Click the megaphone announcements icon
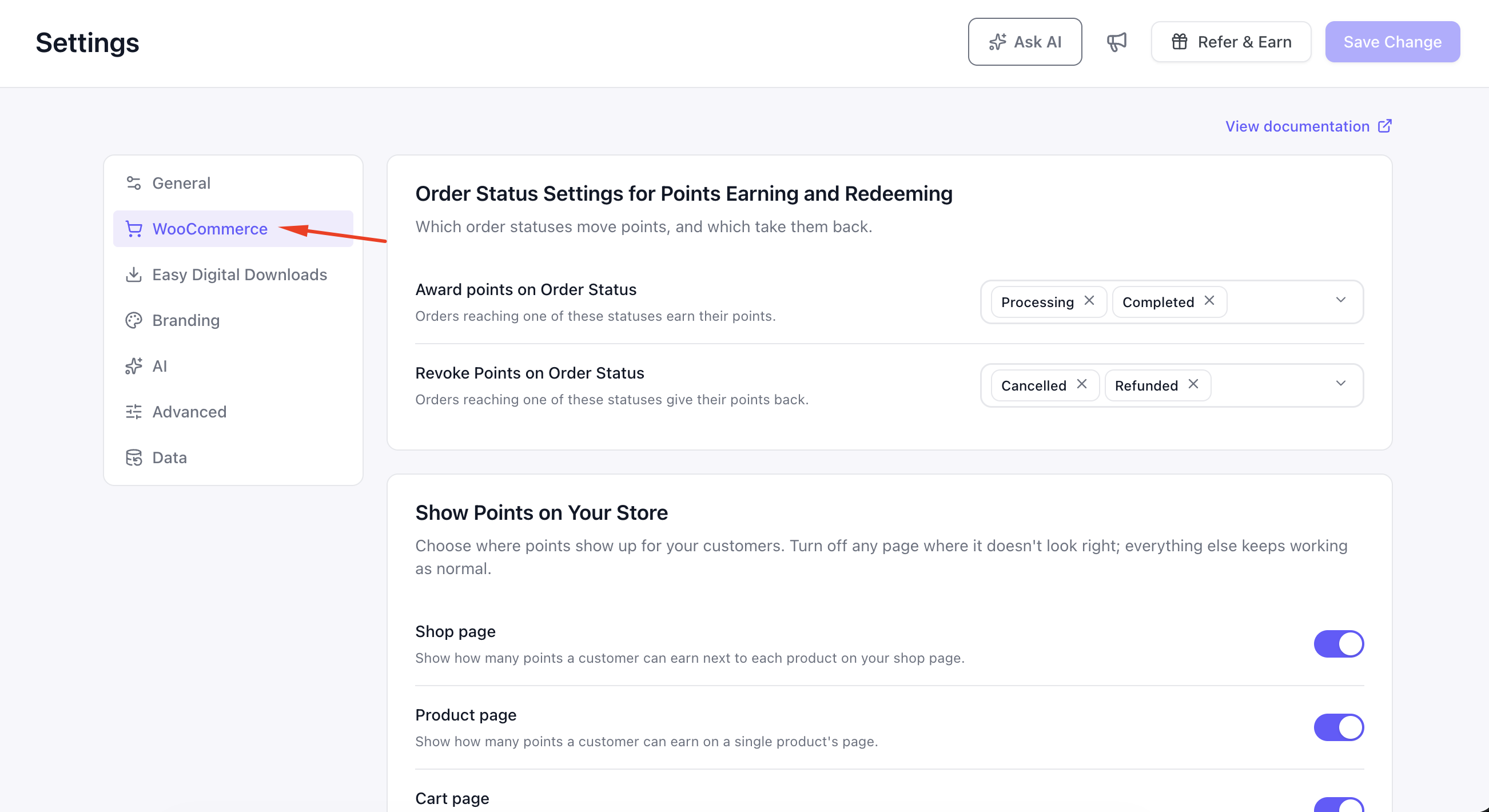 [x=1116, y=42]
